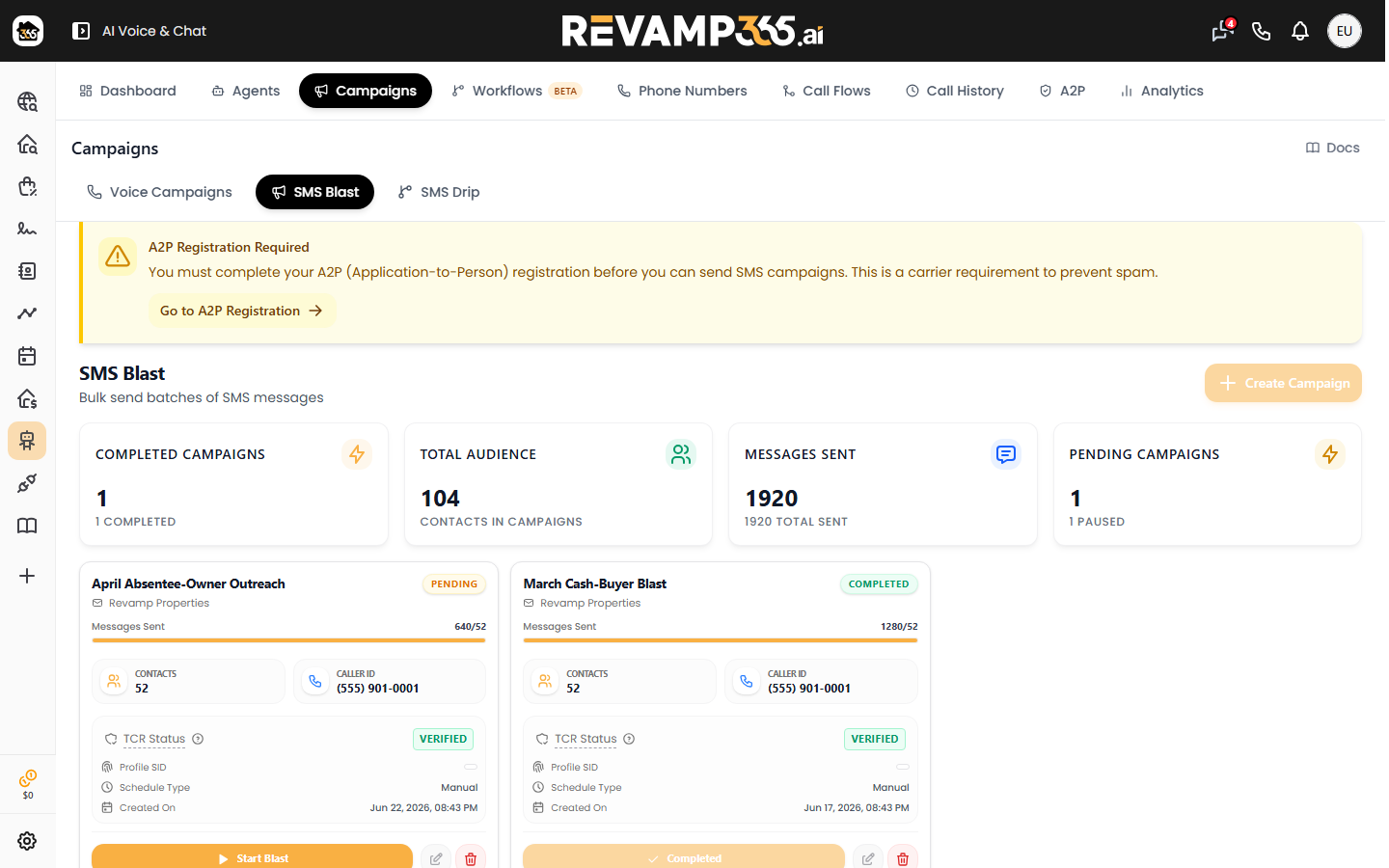Image resolution: width=1389 pixels, height=868 pixels.
Task: Click the COMPLETED status badge on March card
Action: [x=879, y=584]
